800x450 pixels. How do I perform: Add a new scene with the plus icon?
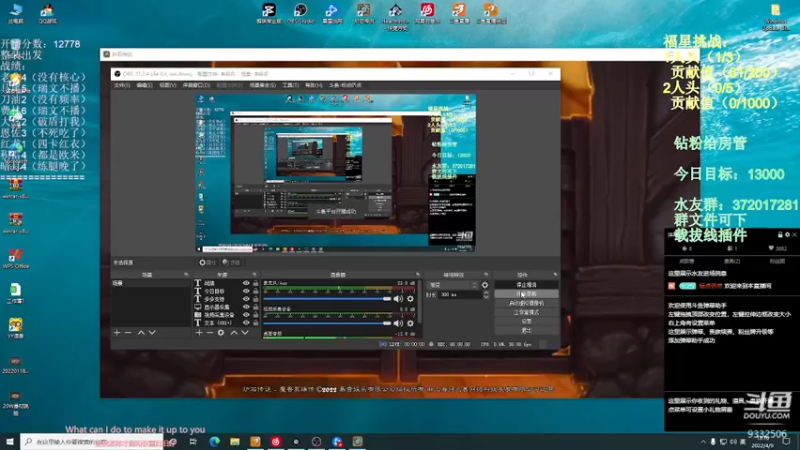click(x=117, y=333)
